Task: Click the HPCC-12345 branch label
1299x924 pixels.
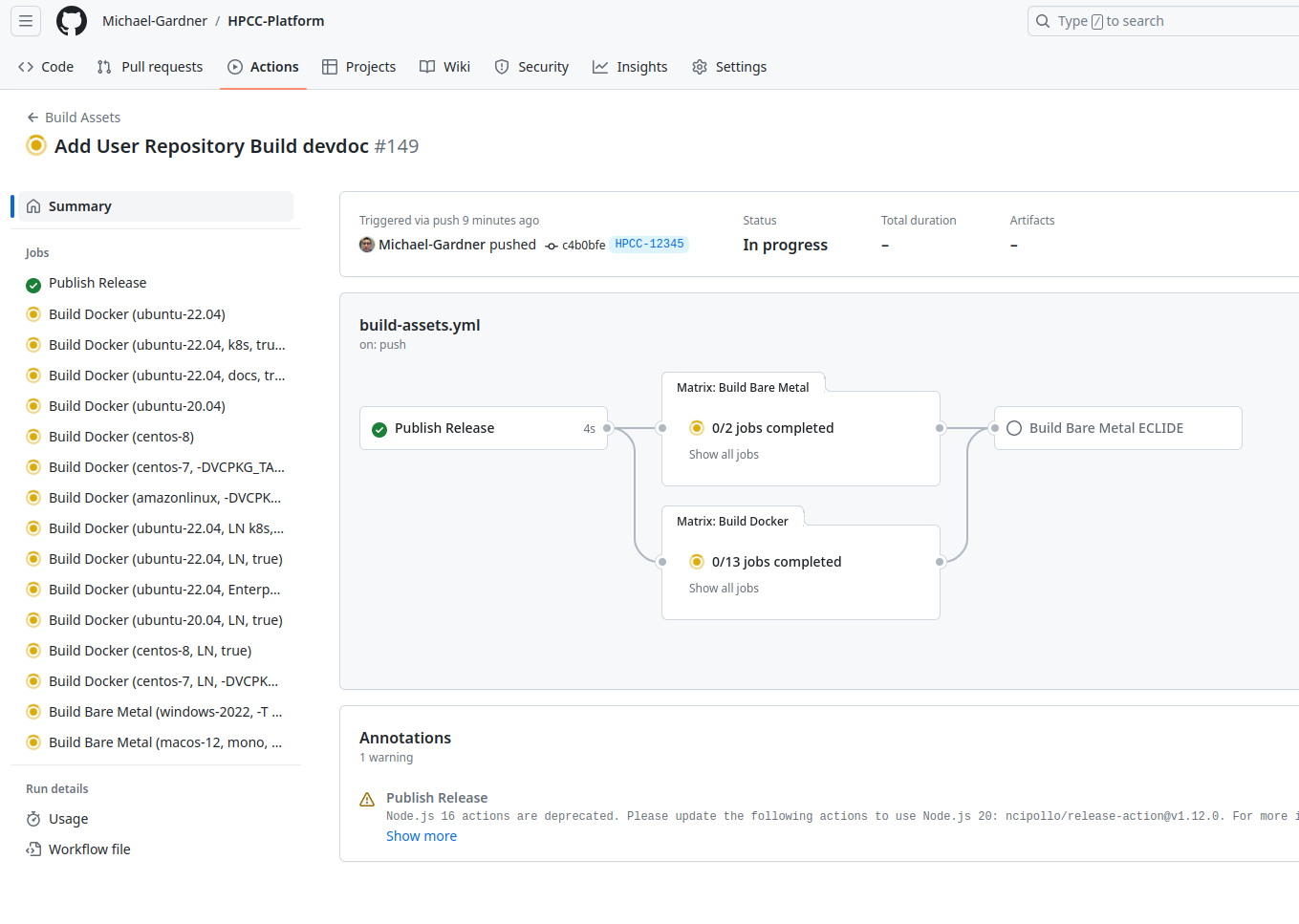Action: point(649,245)
